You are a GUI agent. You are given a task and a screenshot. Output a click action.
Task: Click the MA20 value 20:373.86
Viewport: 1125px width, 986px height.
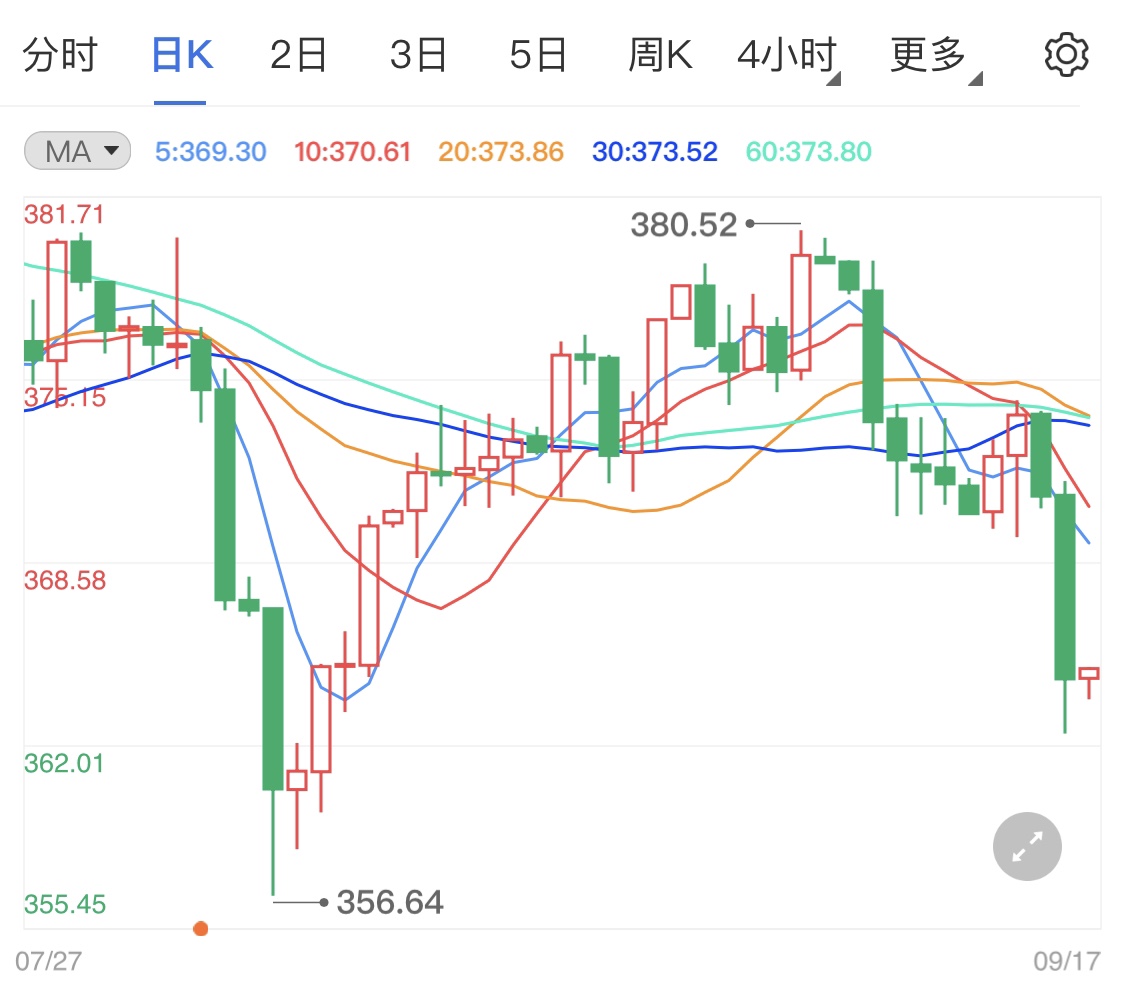(x=501, y=151)
